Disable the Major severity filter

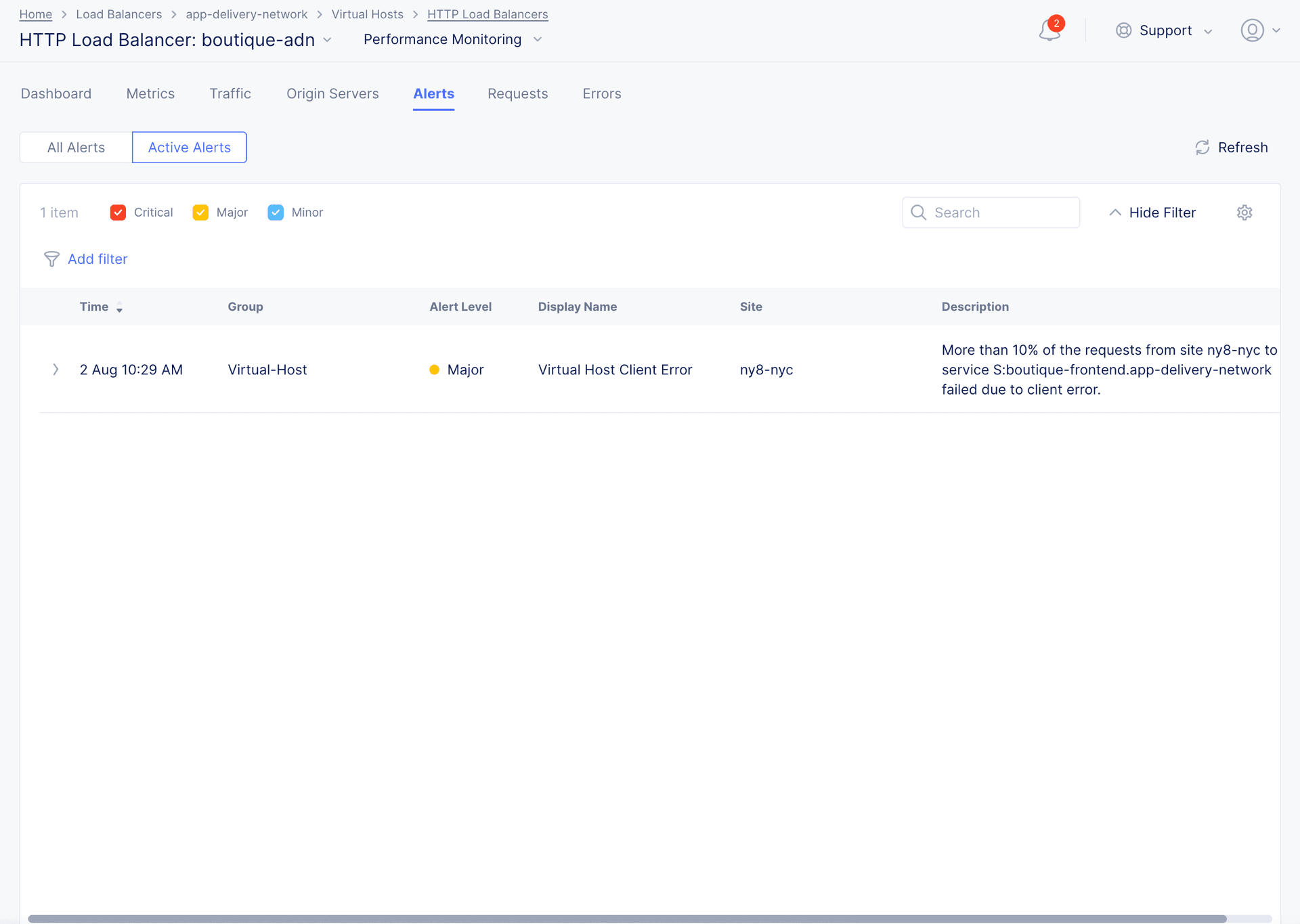tap(200, 212)
